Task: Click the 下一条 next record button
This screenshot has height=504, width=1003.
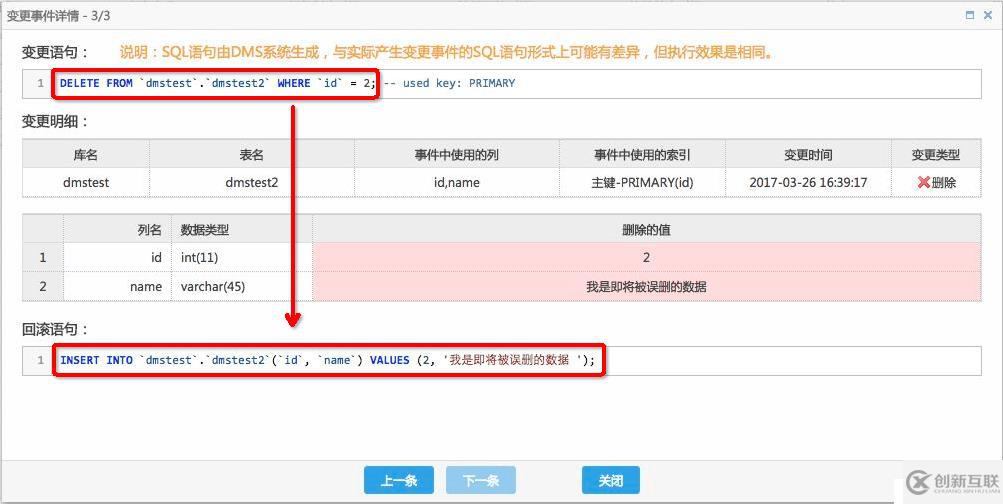Action: pos(480,480)
